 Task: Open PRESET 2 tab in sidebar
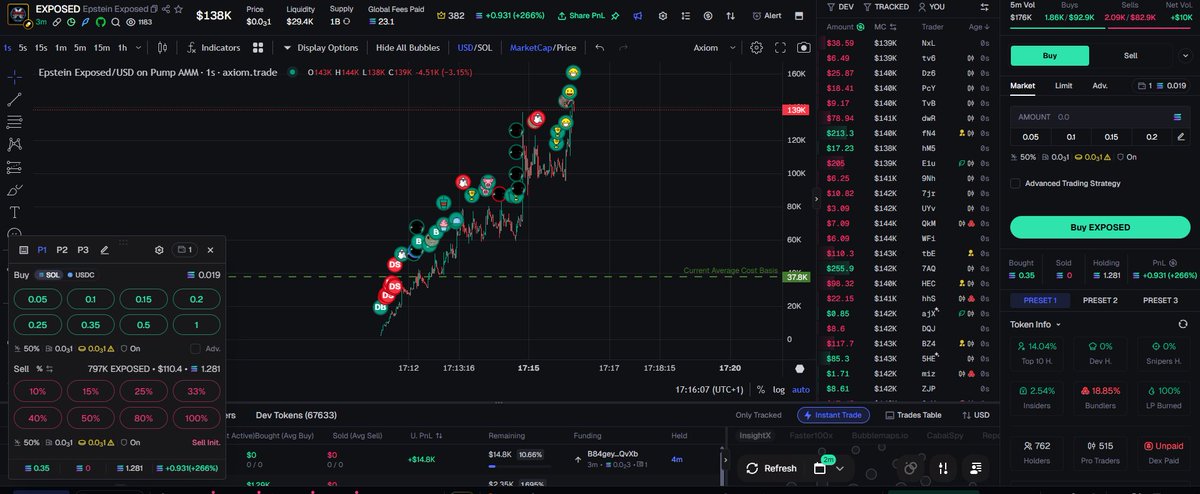pyautogui.click(x=1100, y=300)
